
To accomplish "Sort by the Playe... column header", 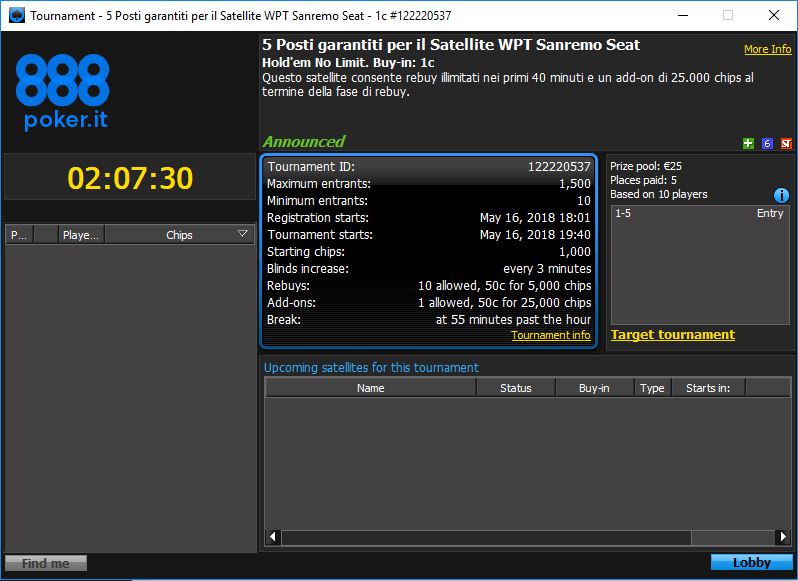I will pyautogui.click(x=81, y=235).
